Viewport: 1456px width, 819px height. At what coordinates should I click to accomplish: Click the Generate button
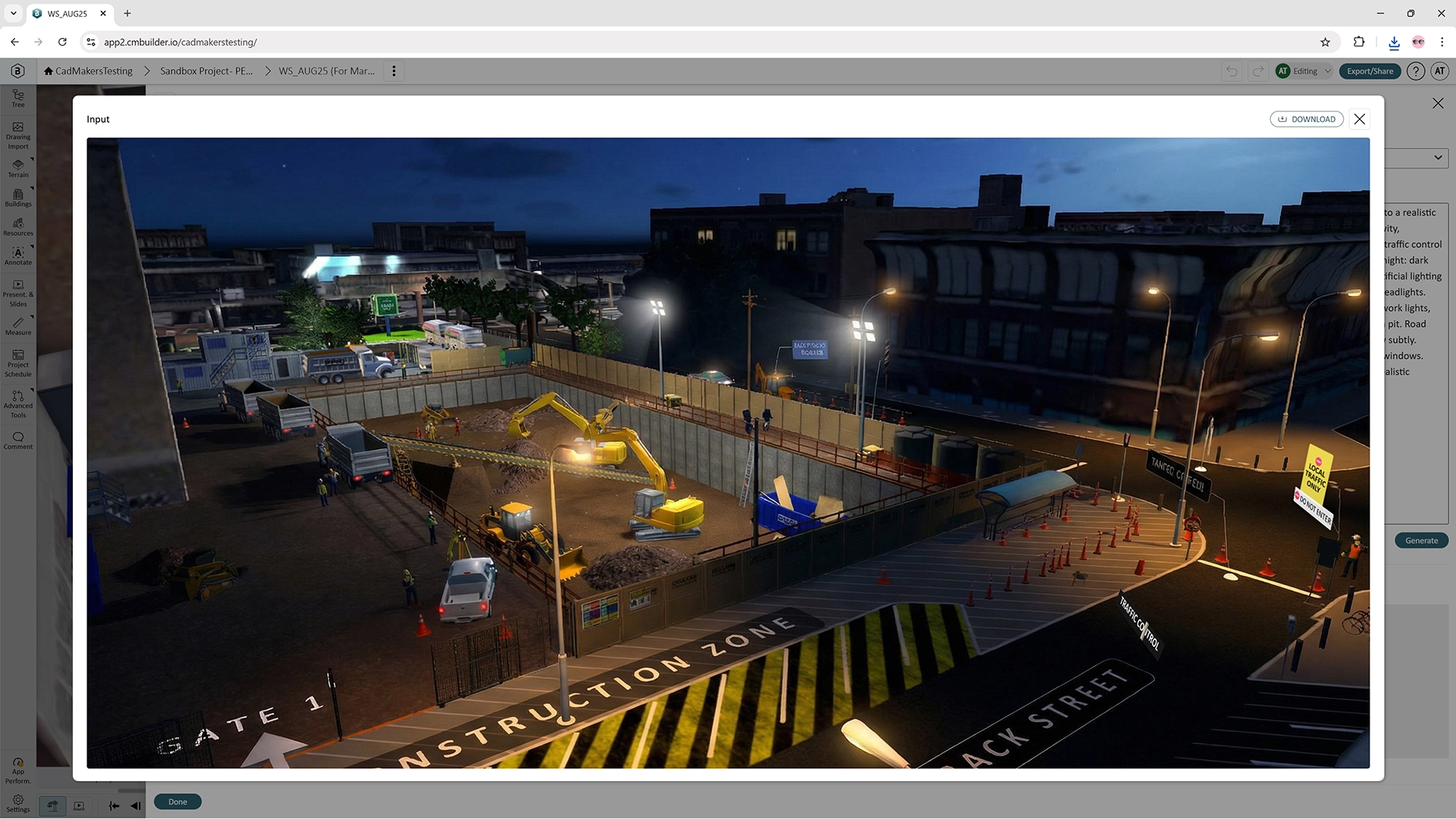1420,540
